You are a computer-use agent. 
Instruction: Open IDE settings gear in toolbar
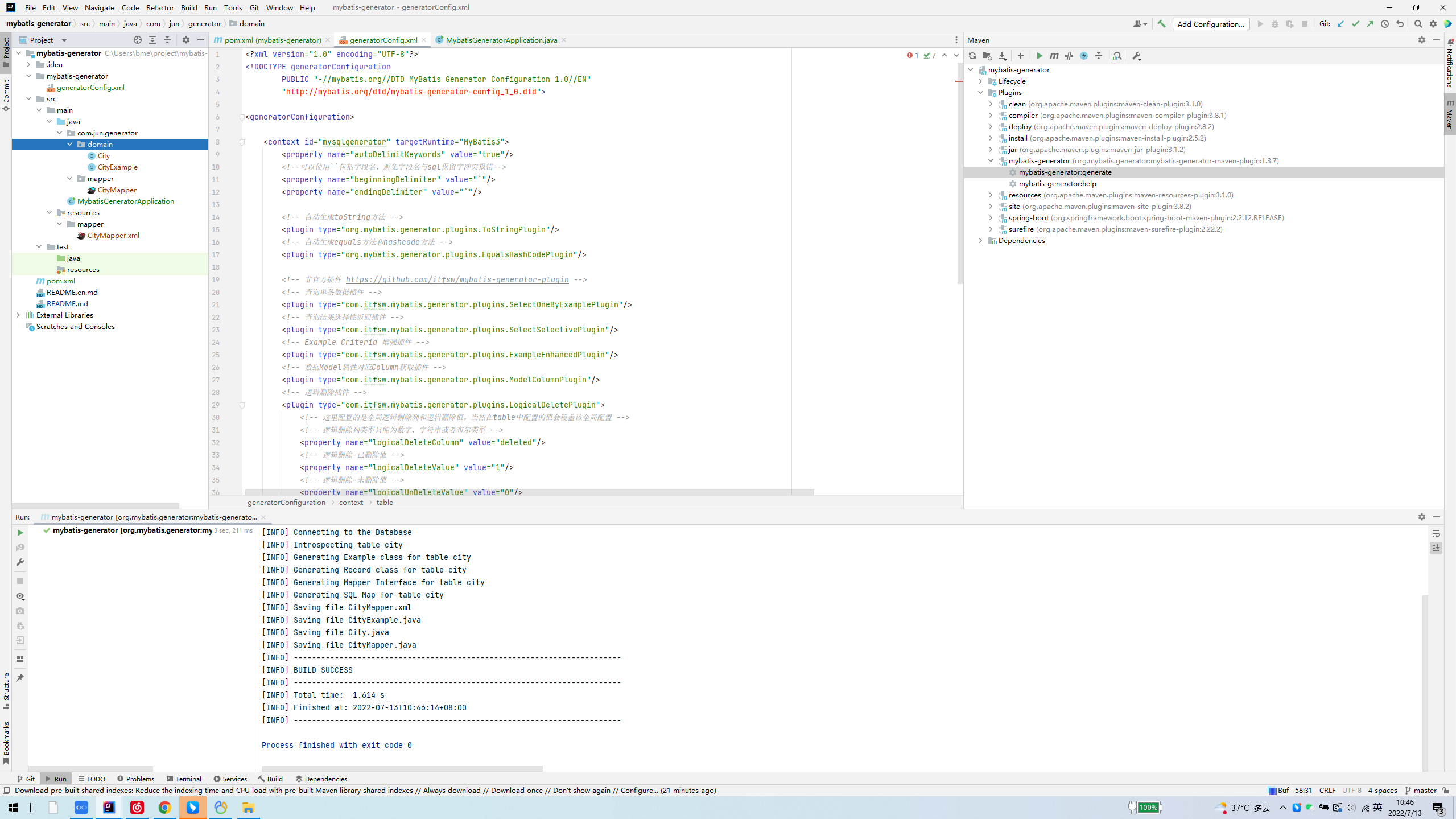coord(1433,24)
